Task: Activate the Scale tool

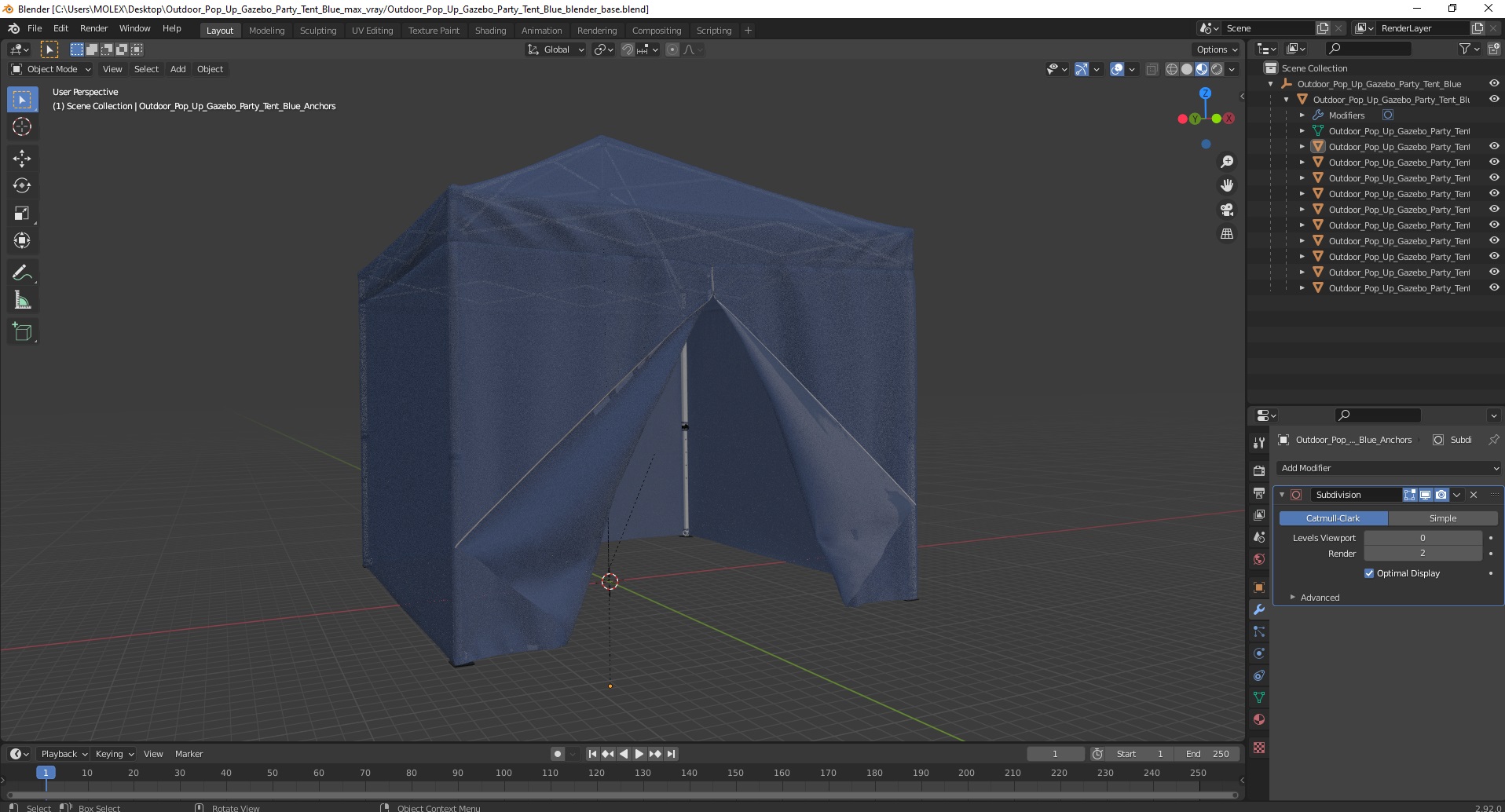Action: click(x=22, y=214)
